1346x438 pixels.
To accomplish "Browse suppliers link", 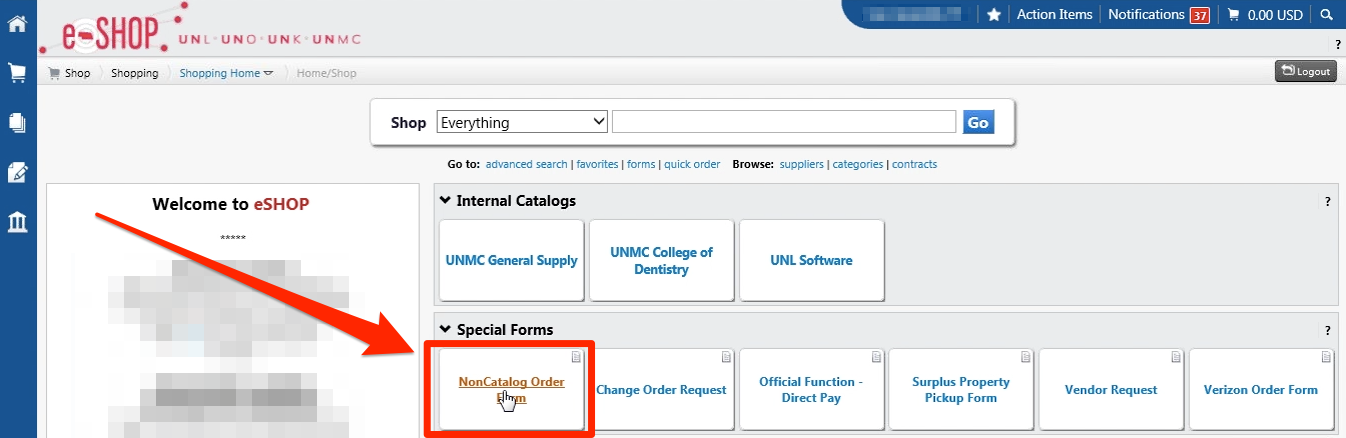I will [x=802, y=164].
